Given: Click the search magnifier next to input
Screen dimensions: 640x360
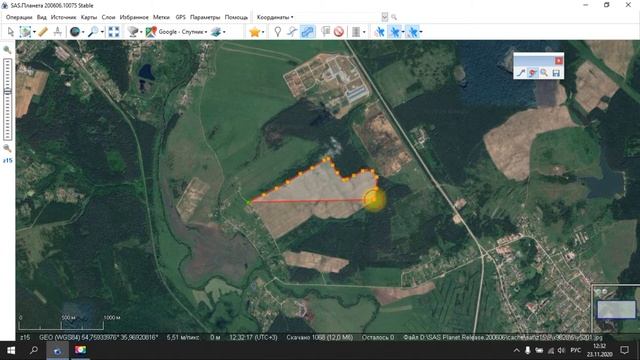Looking at the screenshot, I should 394,17.
